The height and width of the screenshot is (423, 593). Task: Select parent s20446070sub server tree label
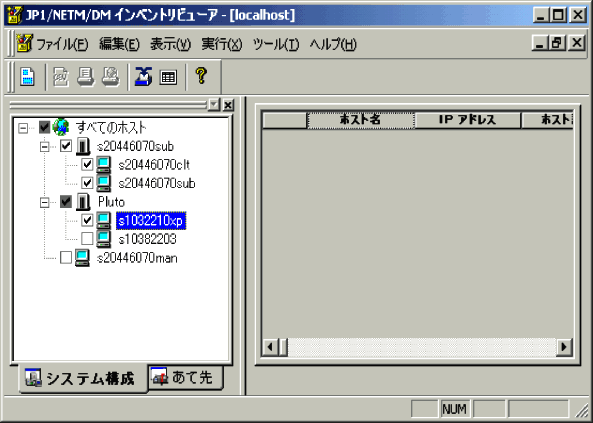pos(135,146)
